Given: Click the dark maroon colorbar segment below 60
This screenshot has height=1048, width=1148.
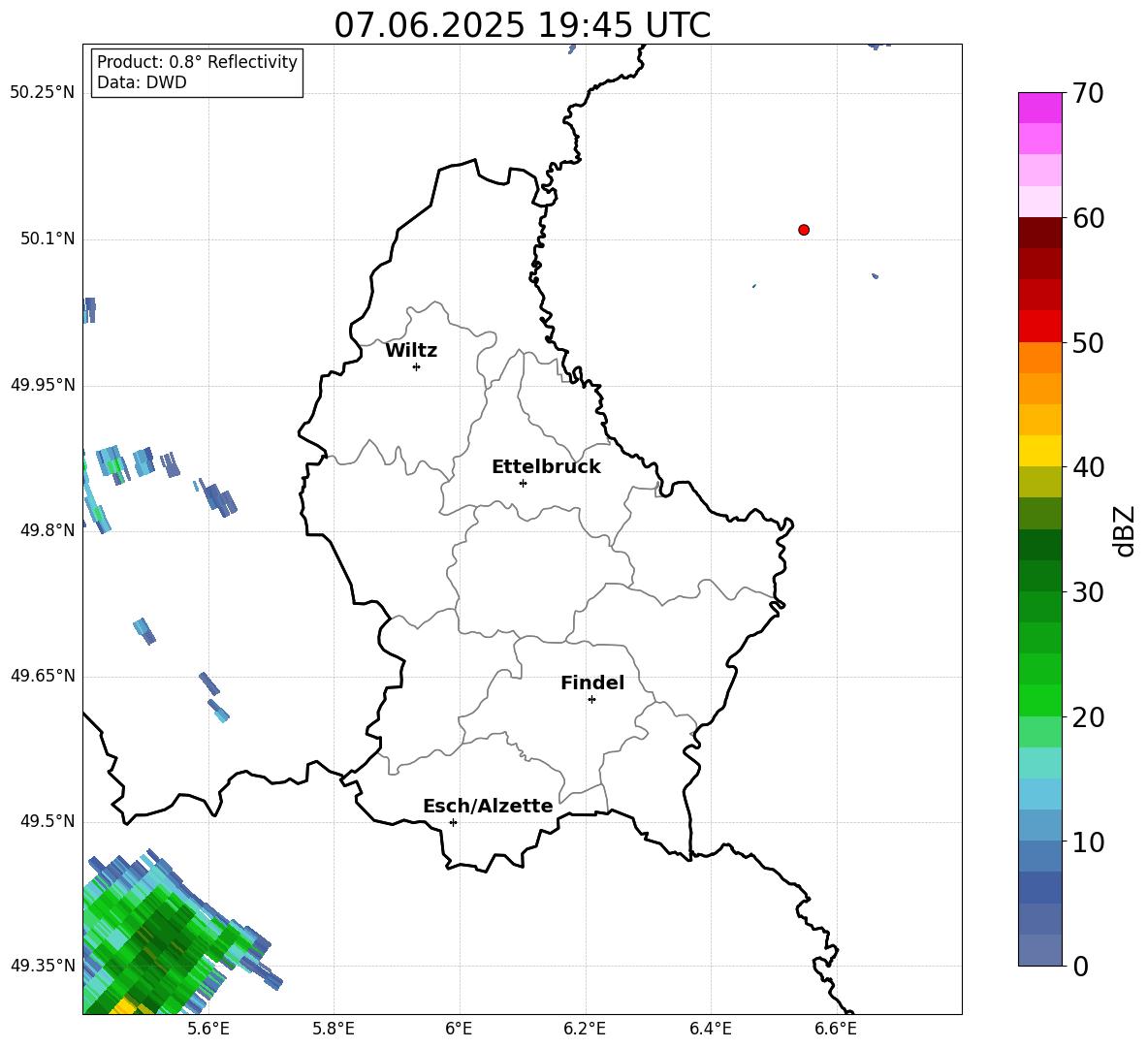Looking at the screenshot, I should coord(1039,233).
